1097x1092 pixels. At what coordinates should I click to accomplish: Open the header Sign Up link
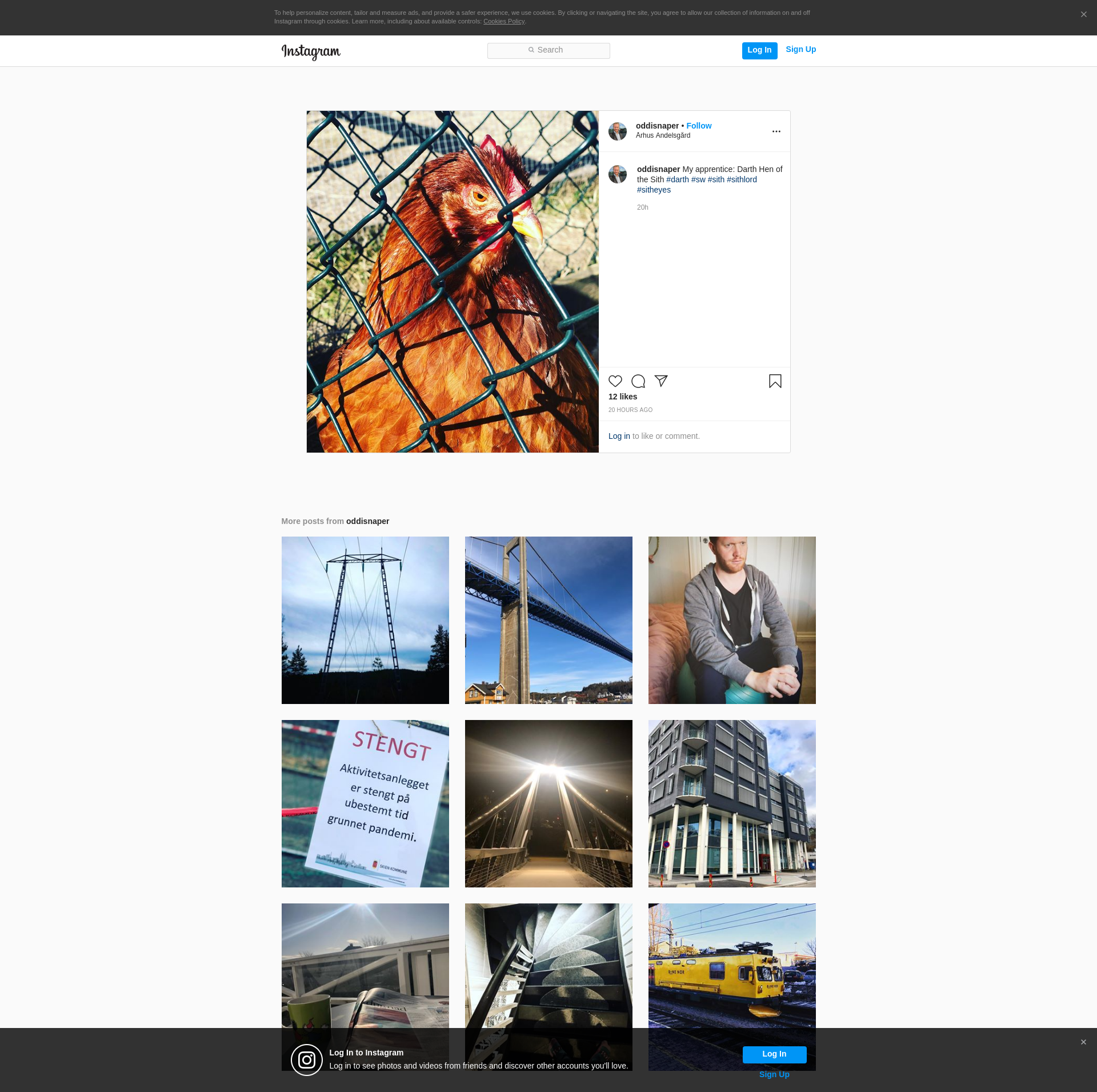(x=800, y=50)
